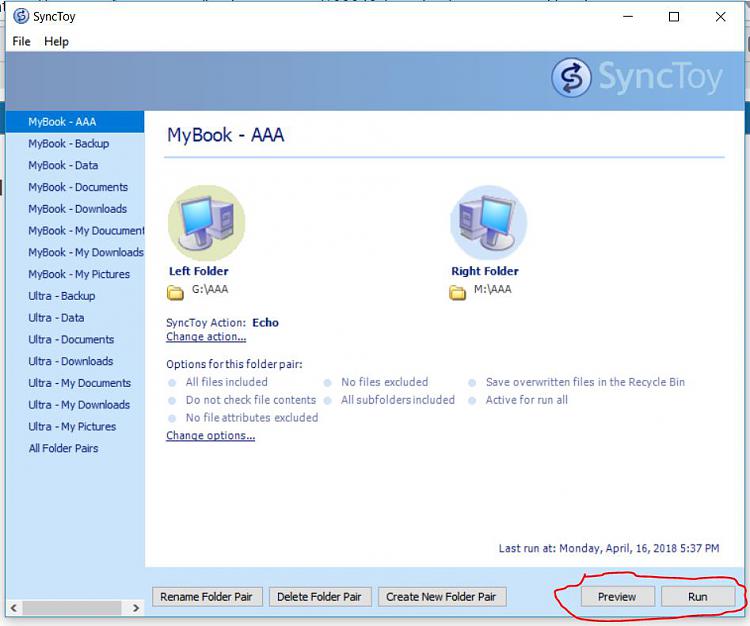750x626 pixels.
Task: Click 'Save overwritten files in the Recycle Bin'
Action: (585, 382)
